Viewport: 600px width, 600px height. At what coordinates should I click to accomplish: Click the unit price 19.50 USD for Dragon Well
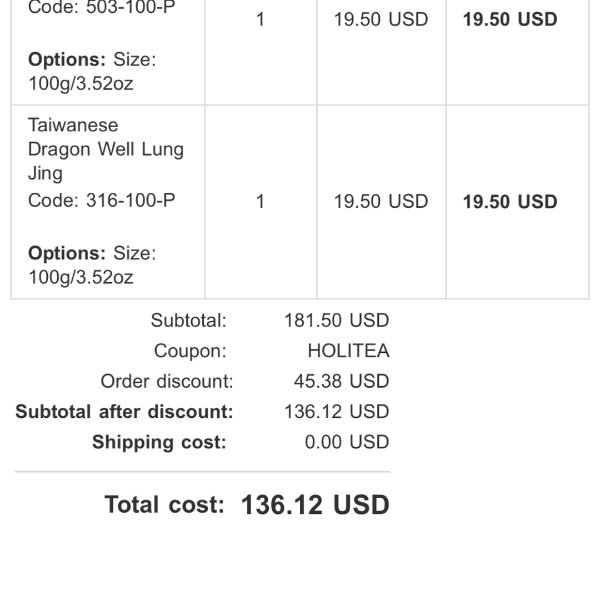381,201
